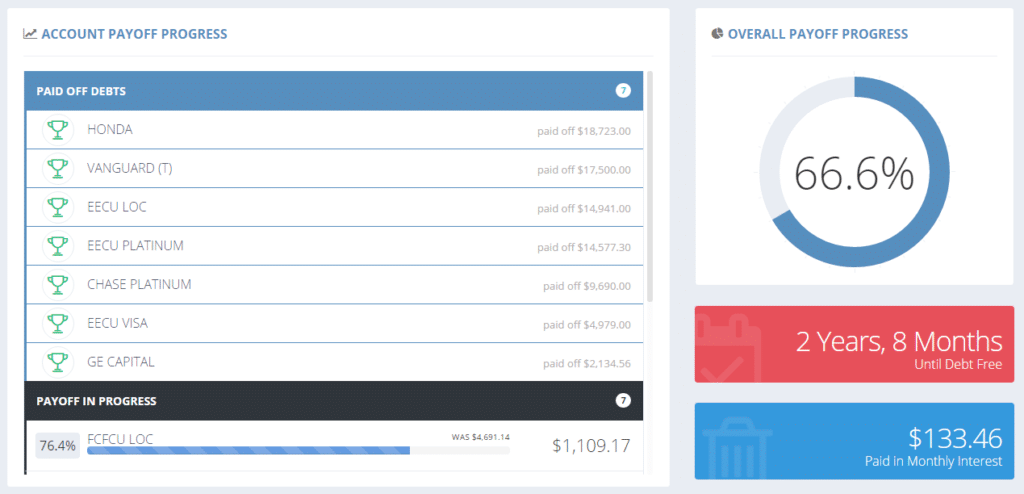The image size is (1024, 494).
Task: Click the paid off $9,690.00 amount
Action: pyautogui.click(x=586, y=286)
